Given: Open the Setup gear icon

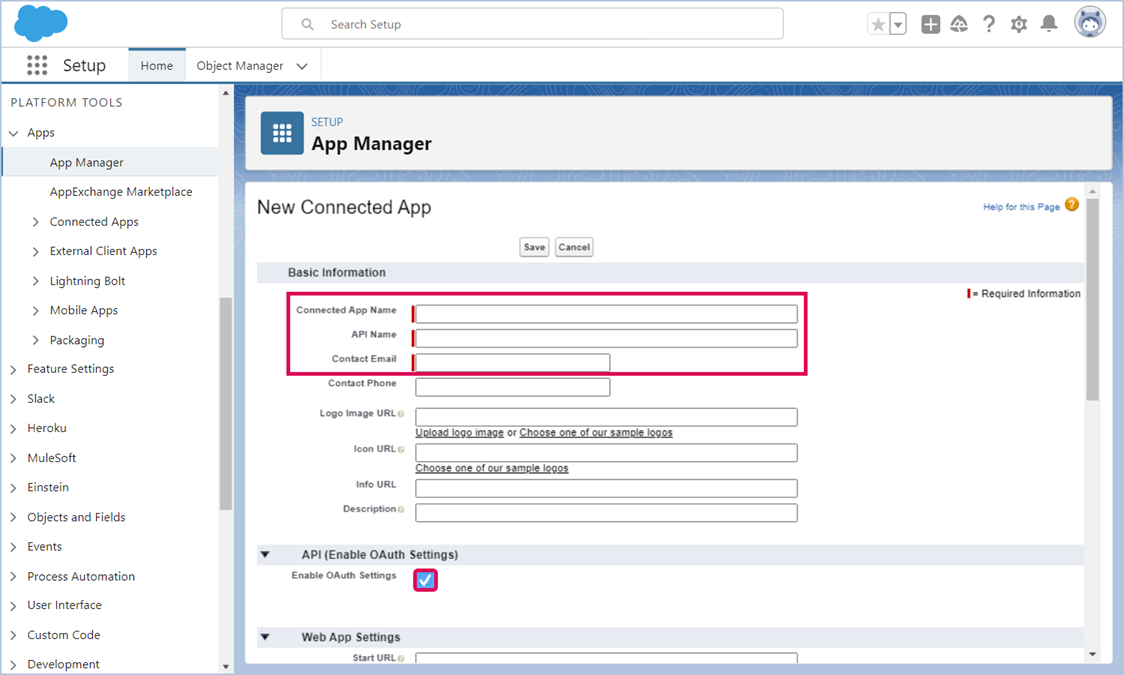Looking at the screenshot, I should [x=1019, y=24].
